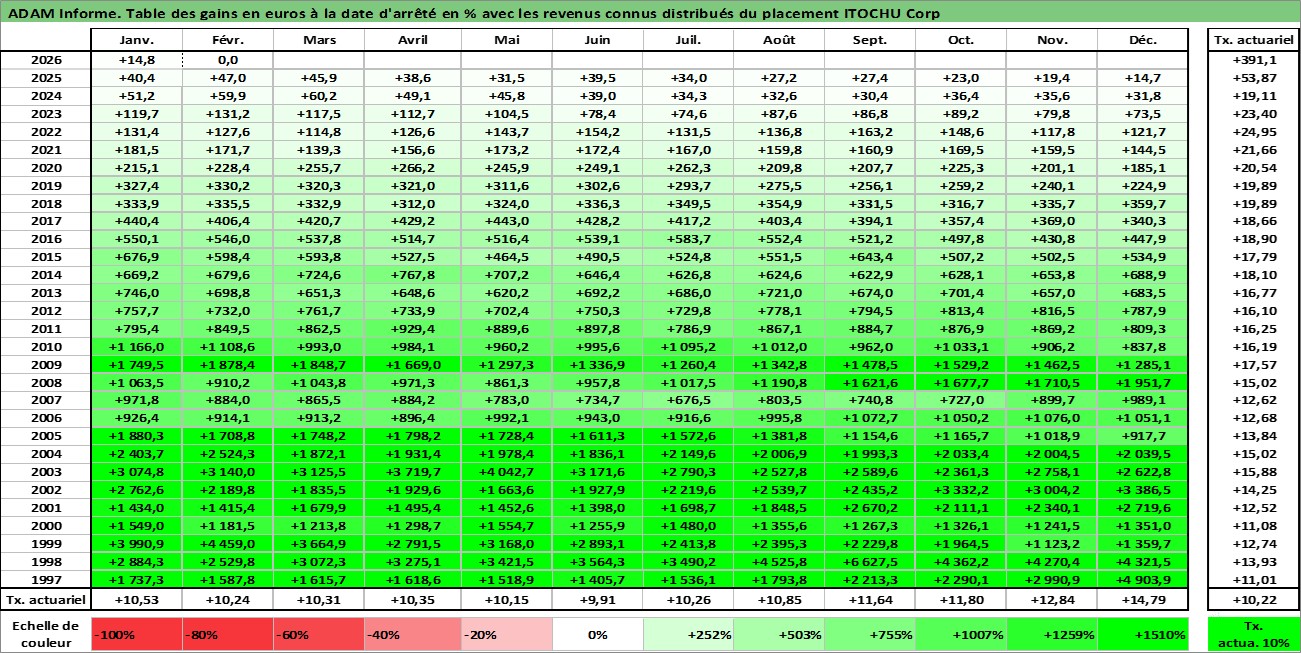Click the Juin actuarial rate '+9,91'

point(597,600)
